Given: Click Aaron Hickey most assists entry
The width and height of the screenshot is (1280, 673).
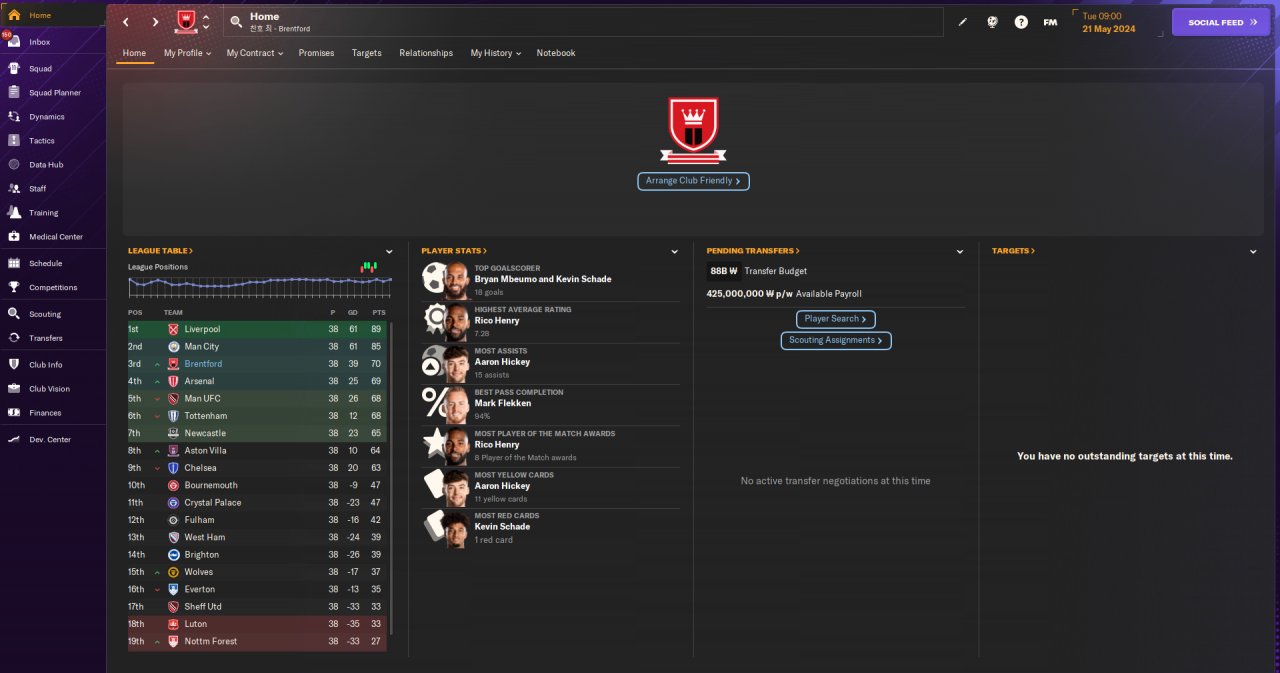Looking at the screenshot, I should pos(550,362).
